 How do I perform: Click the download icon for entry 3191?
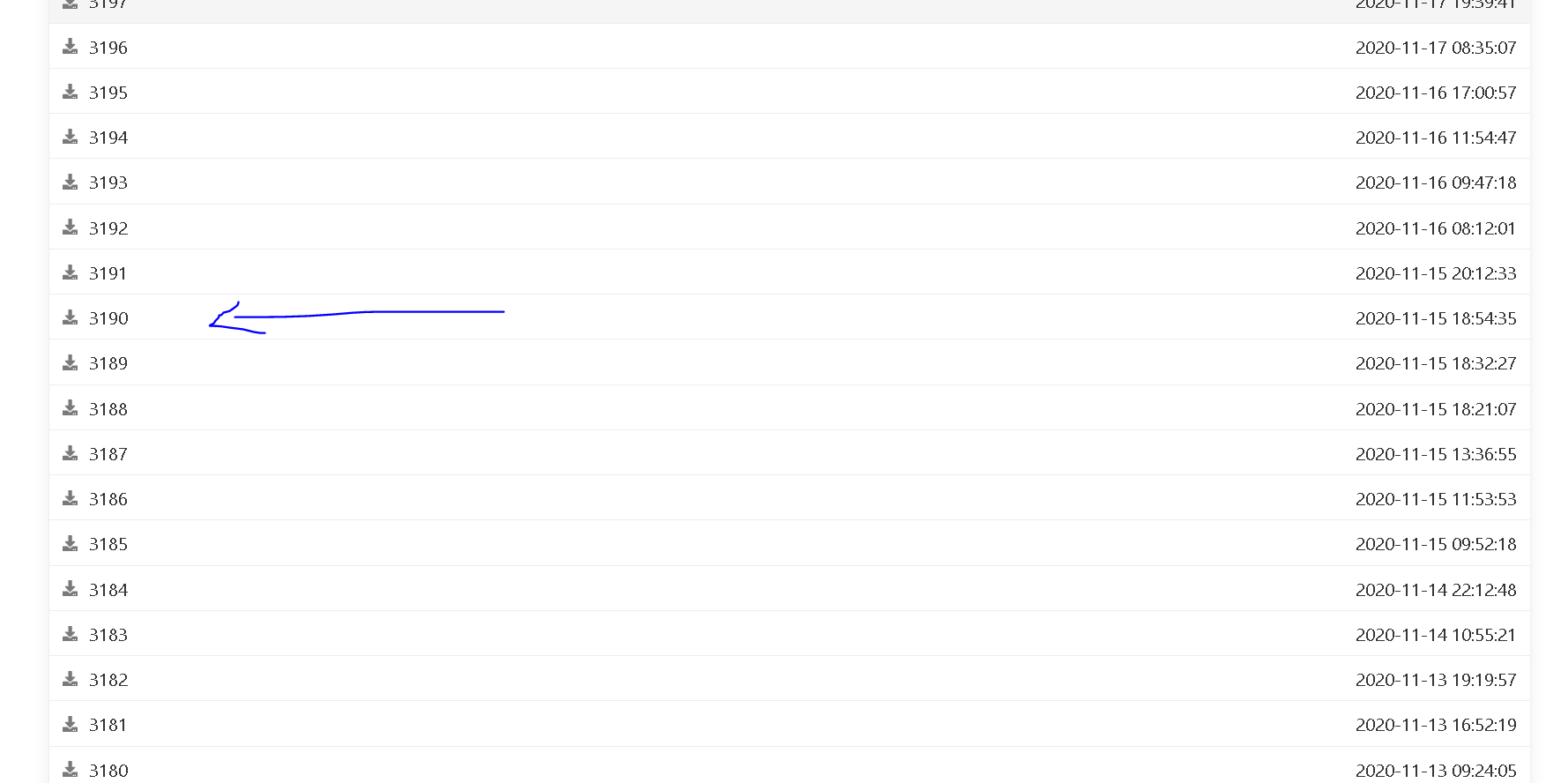coord(71,272)
